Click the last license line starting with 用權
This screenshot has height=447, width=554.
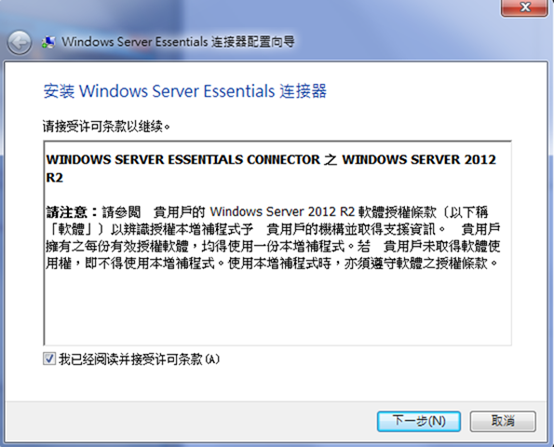[272, 263]
